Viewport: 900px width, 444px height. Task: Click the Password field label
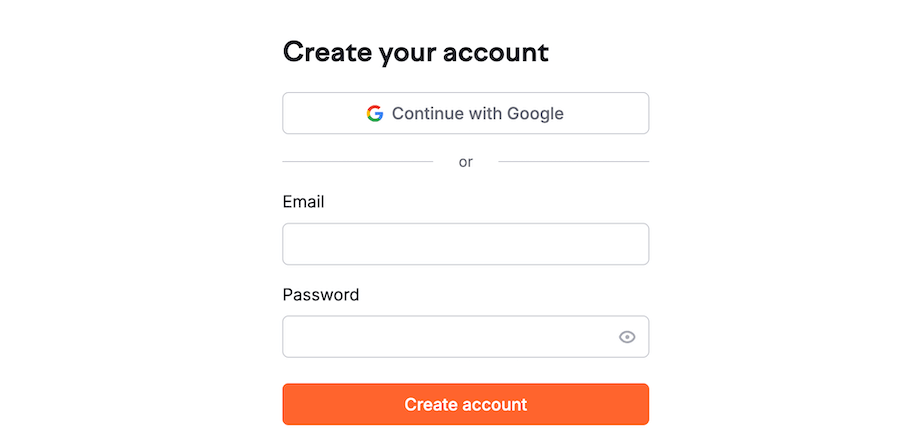[320, 295]
